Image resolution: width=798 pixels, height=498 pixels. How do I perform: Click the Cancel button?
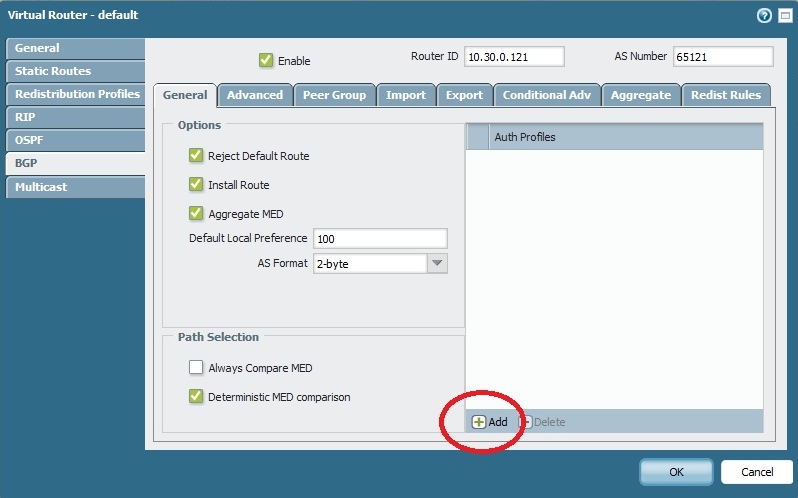tap(757, 472)
